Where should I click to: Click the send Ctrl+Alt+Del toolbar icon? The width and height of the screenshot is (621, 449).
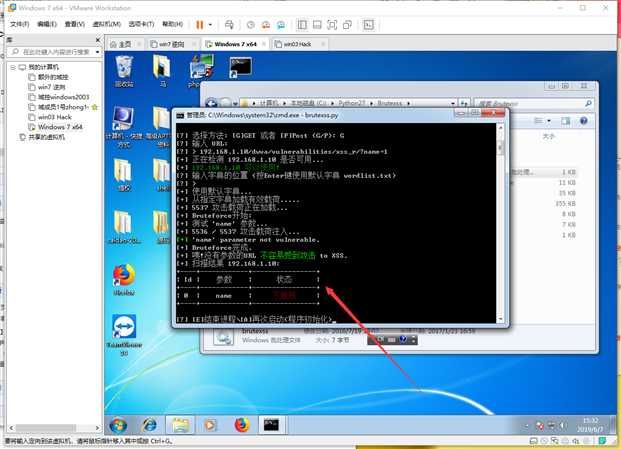tap(229, 25)
